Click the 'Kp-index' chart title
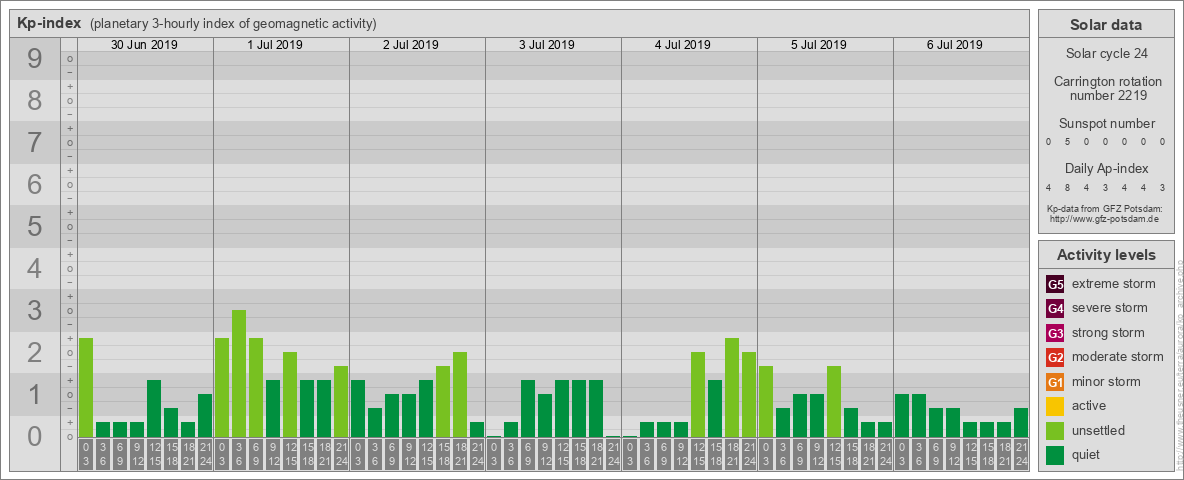The image size is (1184, 480). [x=49, y=23]
